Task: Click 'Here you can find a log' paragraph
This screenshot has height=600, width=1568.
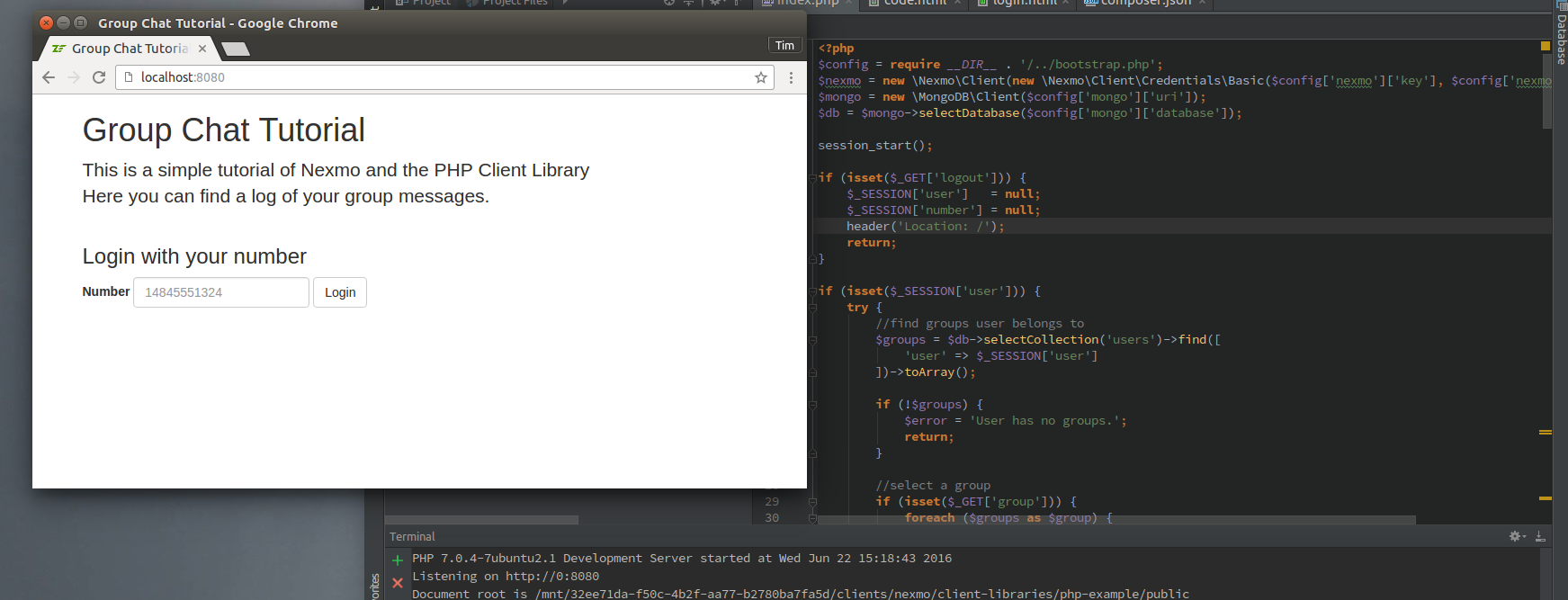Action: [x=286, y=196]
